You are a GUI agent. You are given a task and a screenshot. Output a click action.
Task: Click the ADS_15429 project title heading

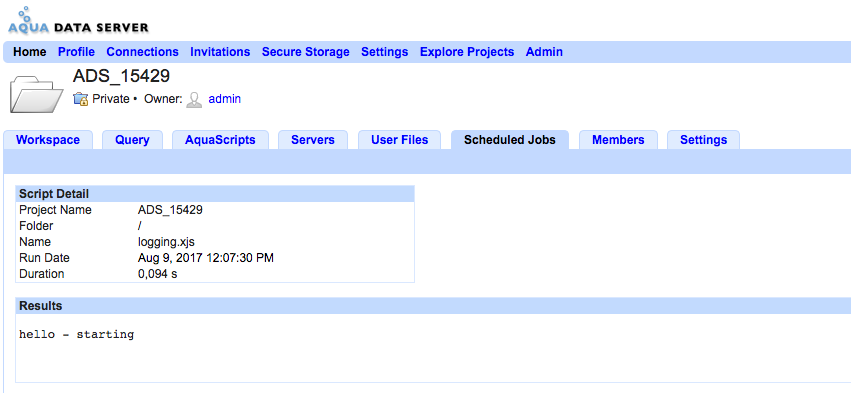coord(121,76)
